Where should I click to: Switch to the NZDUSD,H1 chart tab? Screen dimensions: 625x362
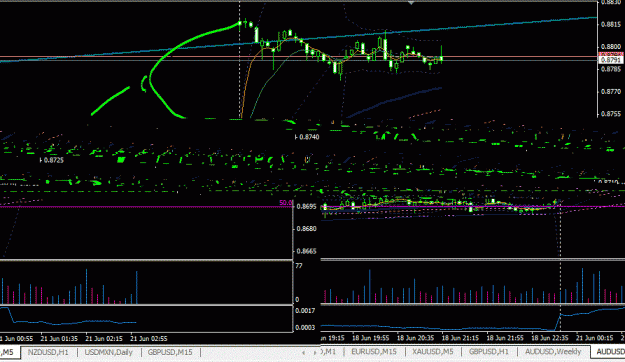48,352
